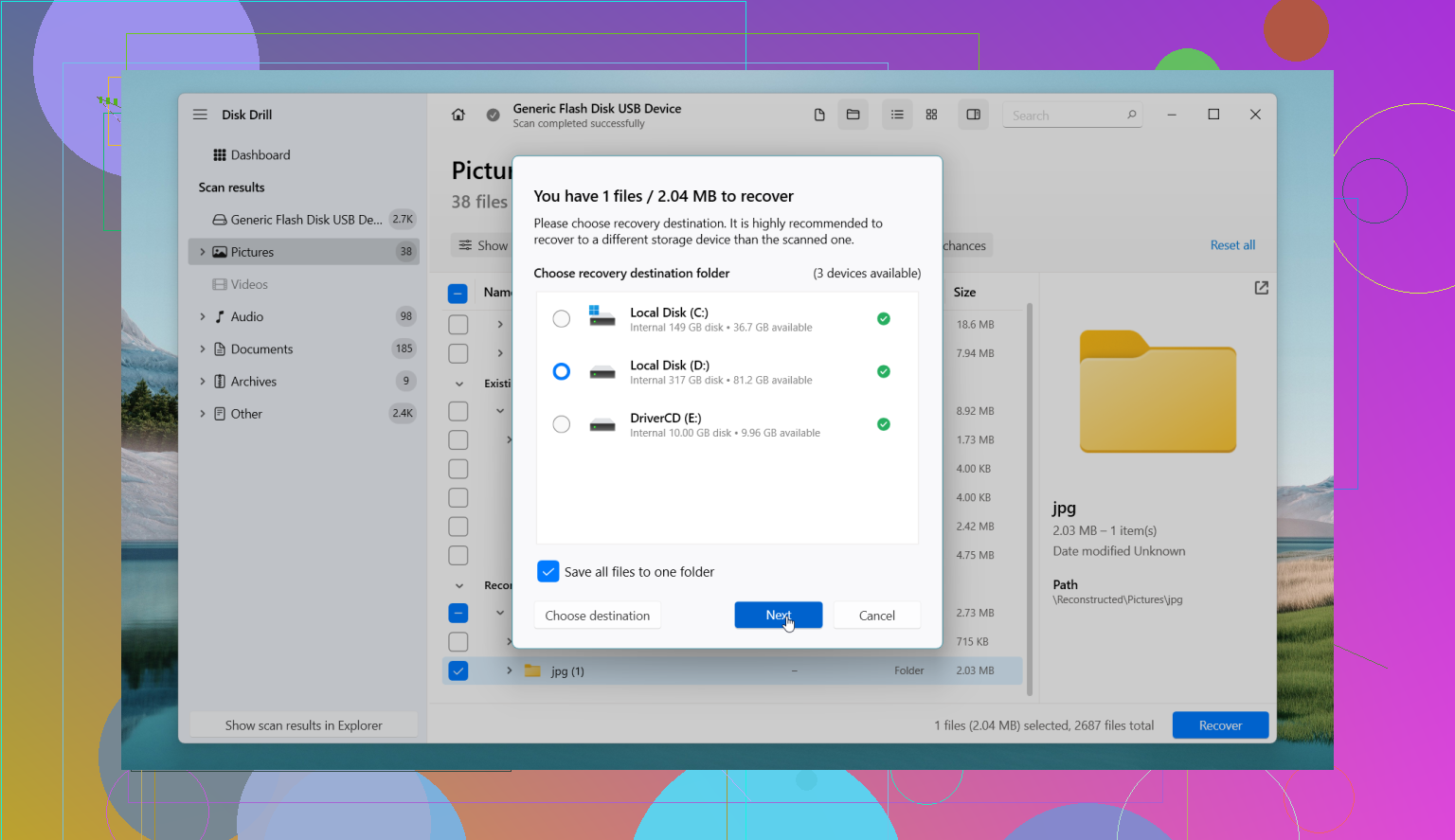Expand the Pictures category chevron
The width and height of the screenshot is (1455, 840).
pyautogui.click(x=202, y=252)
